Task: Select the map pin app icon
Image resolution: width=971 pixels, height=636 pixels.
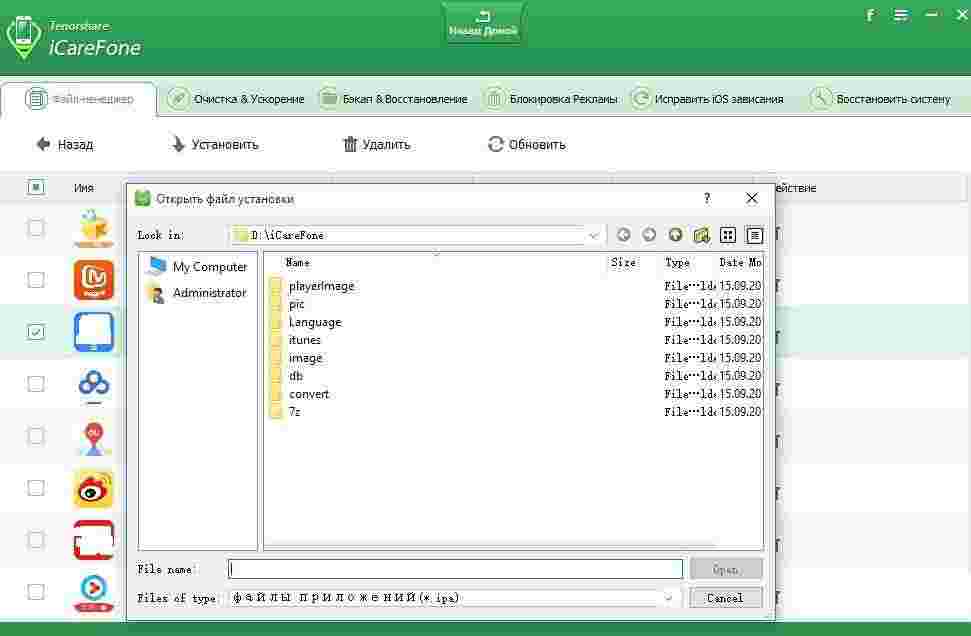Action: (x=94, y=437)
